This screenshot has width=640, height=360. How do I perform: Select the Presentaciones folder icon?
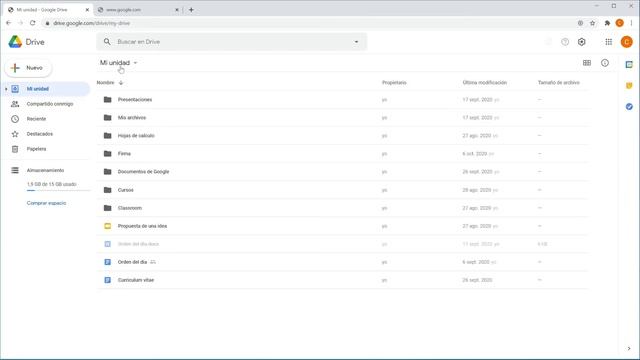107,100
